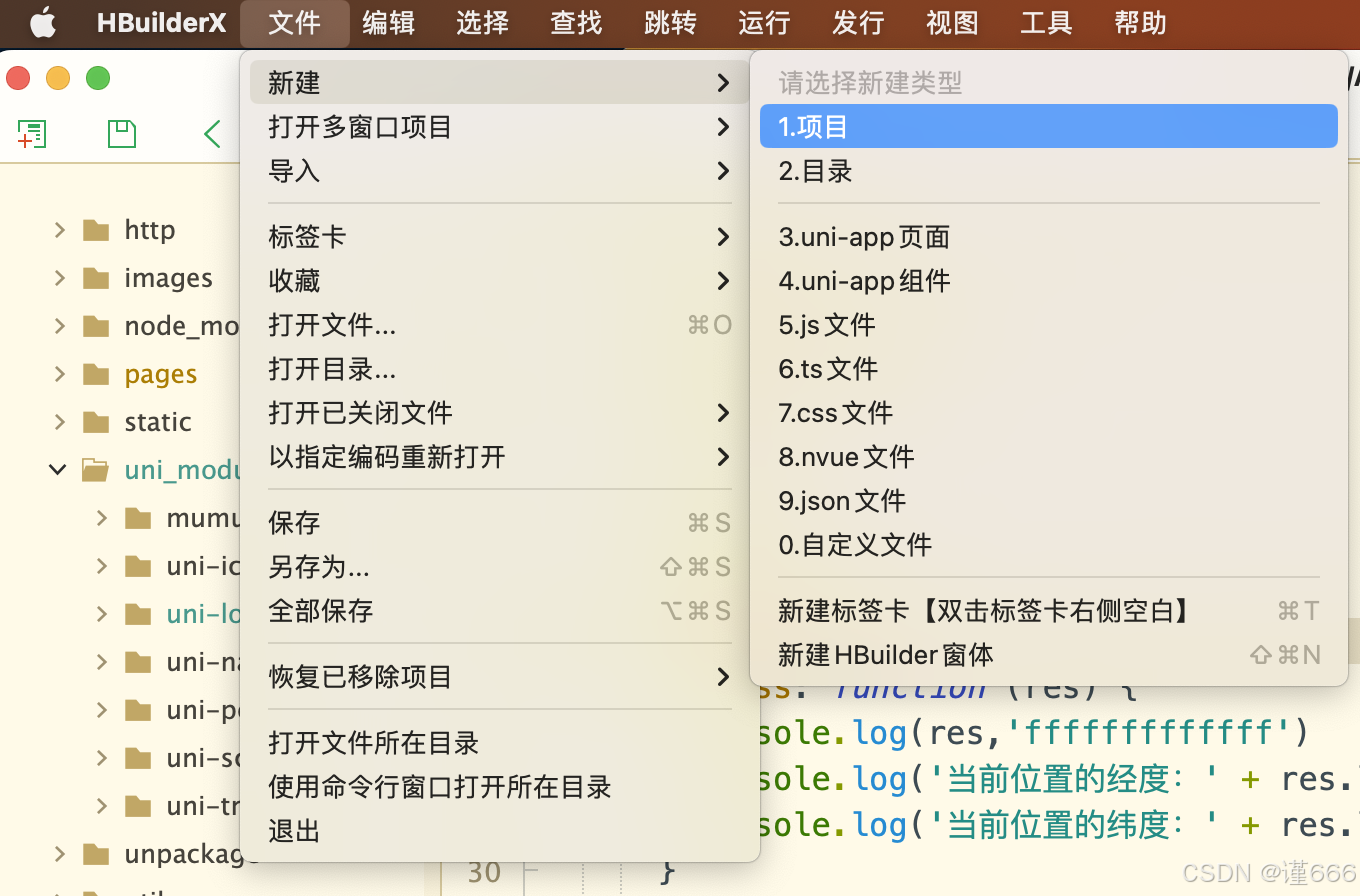
Task: Open the 收藏 submenu
Action: click(x=500, y=281)
